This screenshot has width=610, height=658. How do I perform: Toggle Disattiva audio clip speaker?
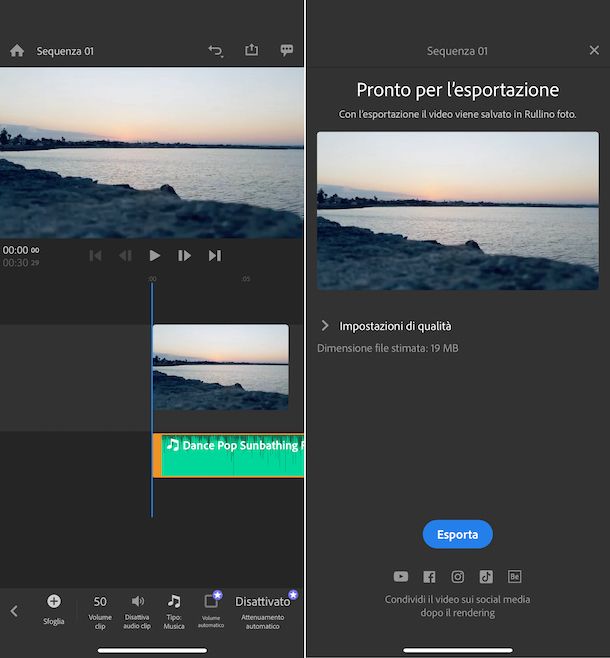click(x=137, y=613)
